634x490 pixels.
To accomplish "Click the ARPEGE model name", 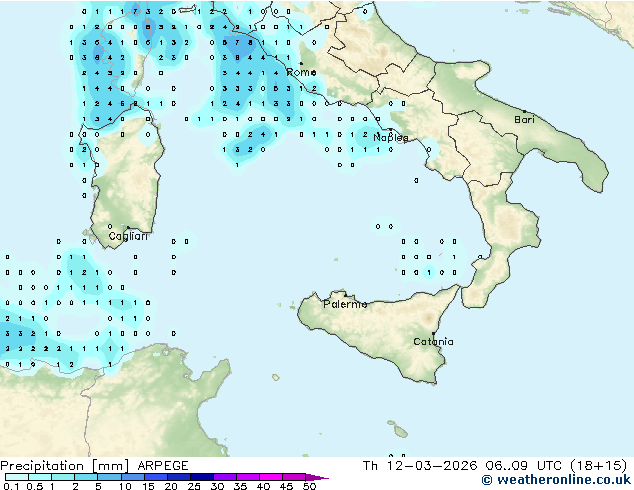I will (x=163, y=466).
